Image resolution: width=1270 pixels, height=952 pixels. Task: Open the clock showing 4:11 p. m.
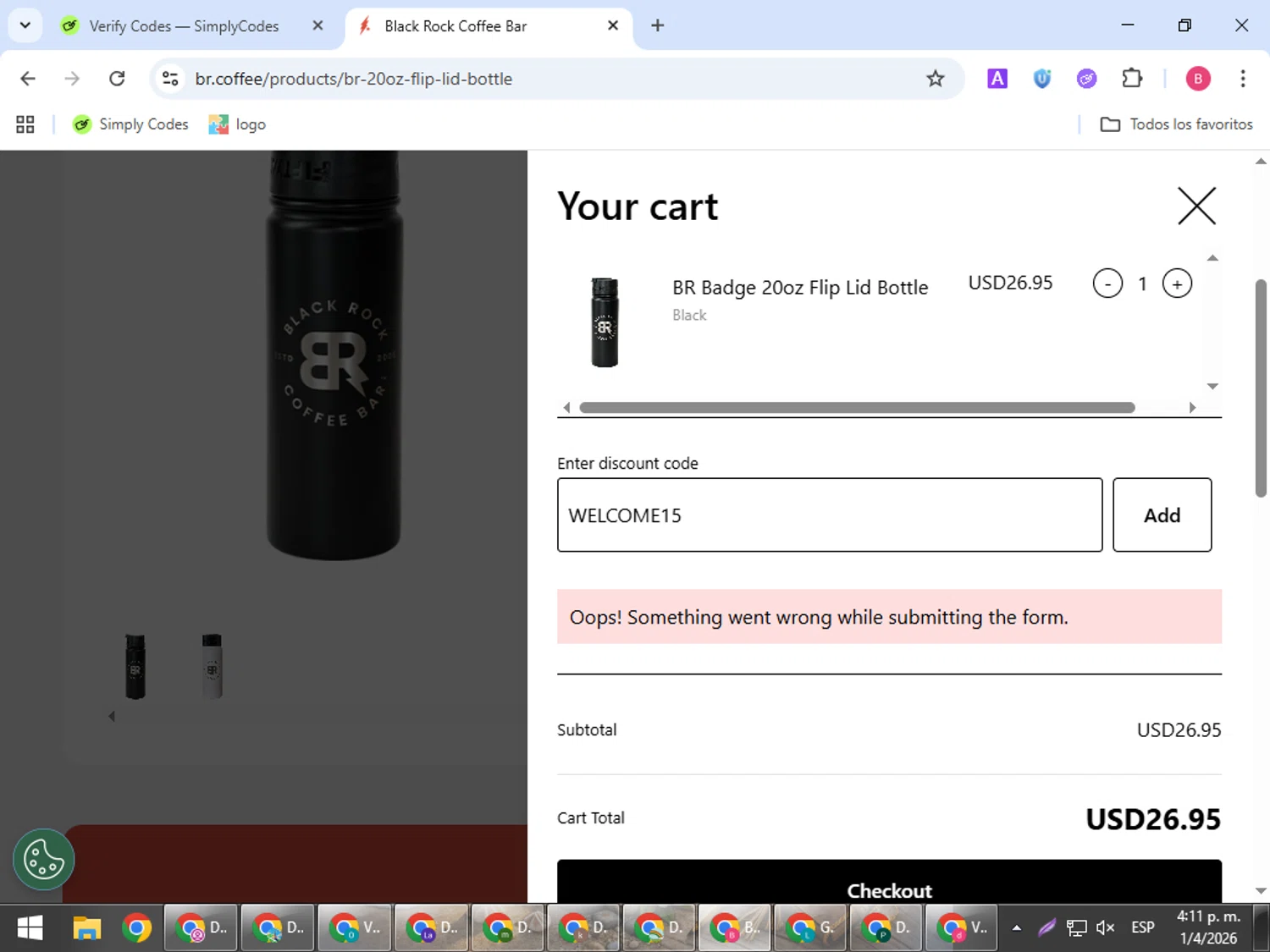1208,927
